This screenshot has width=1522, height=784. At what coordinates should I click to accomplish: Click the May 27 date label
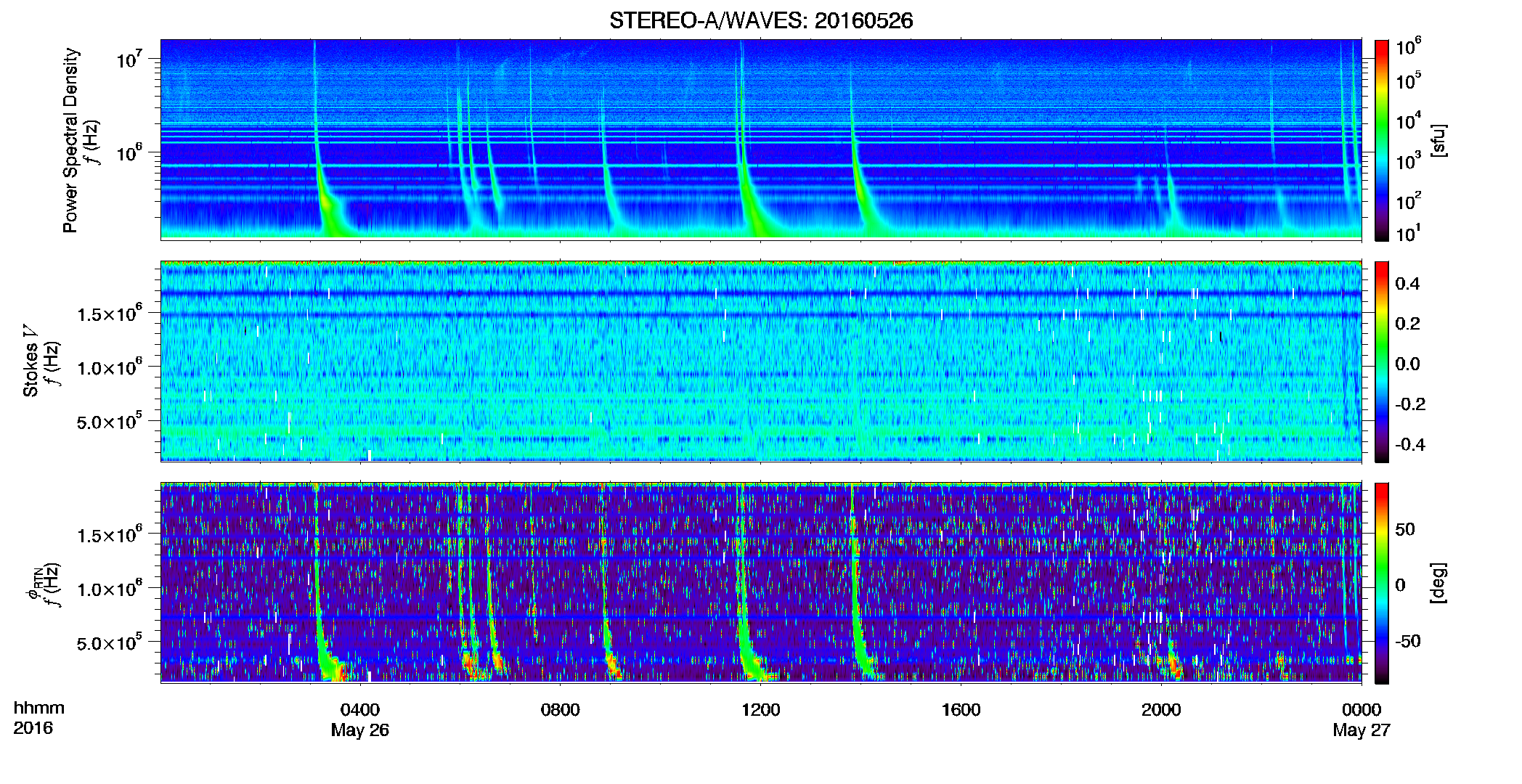click(1362, 730)
